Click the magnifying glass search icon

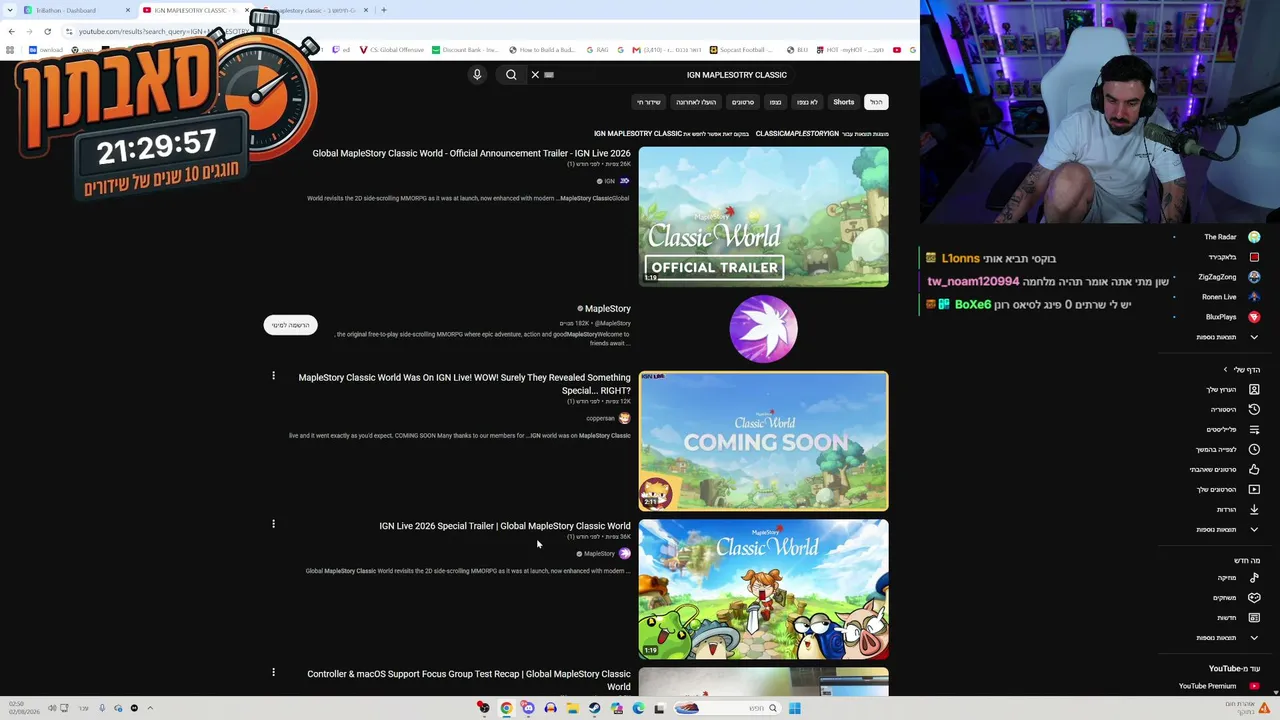click(x=511, y=75)
